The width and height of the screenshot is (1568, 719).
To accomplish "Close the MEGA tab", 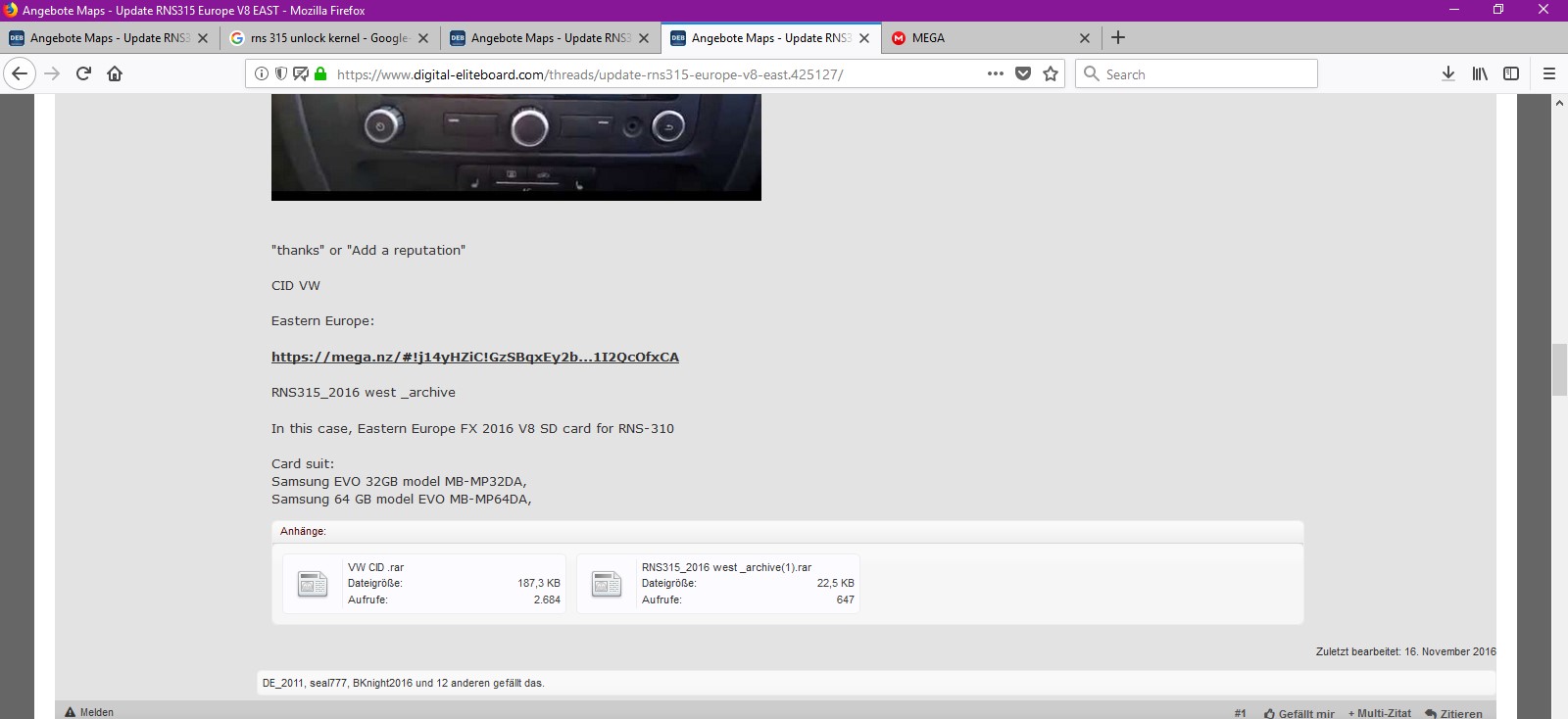I will [x=1085, y=38].
